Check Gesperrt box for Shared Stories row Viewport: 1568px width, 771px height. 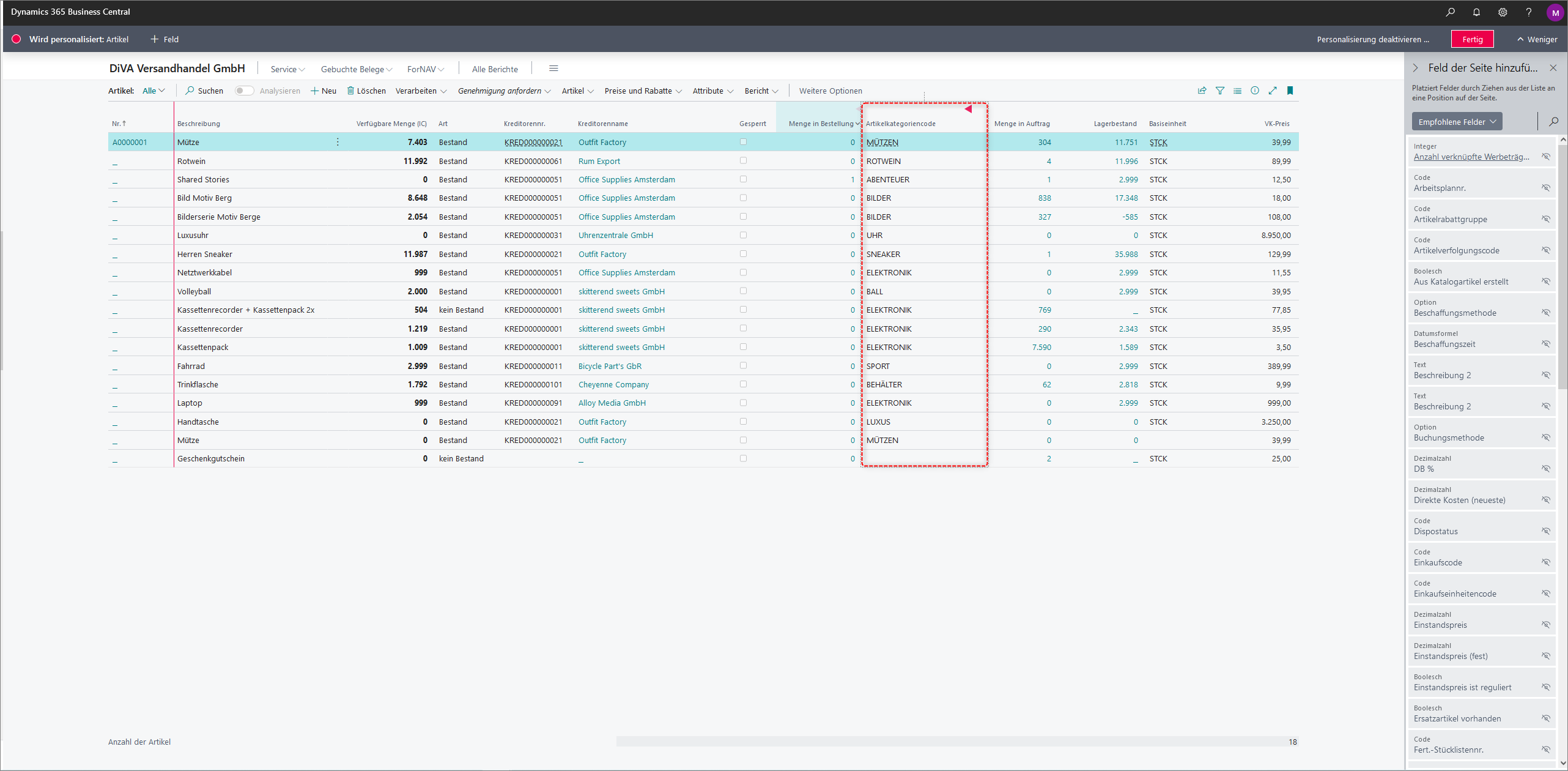(x=743, y=179)
